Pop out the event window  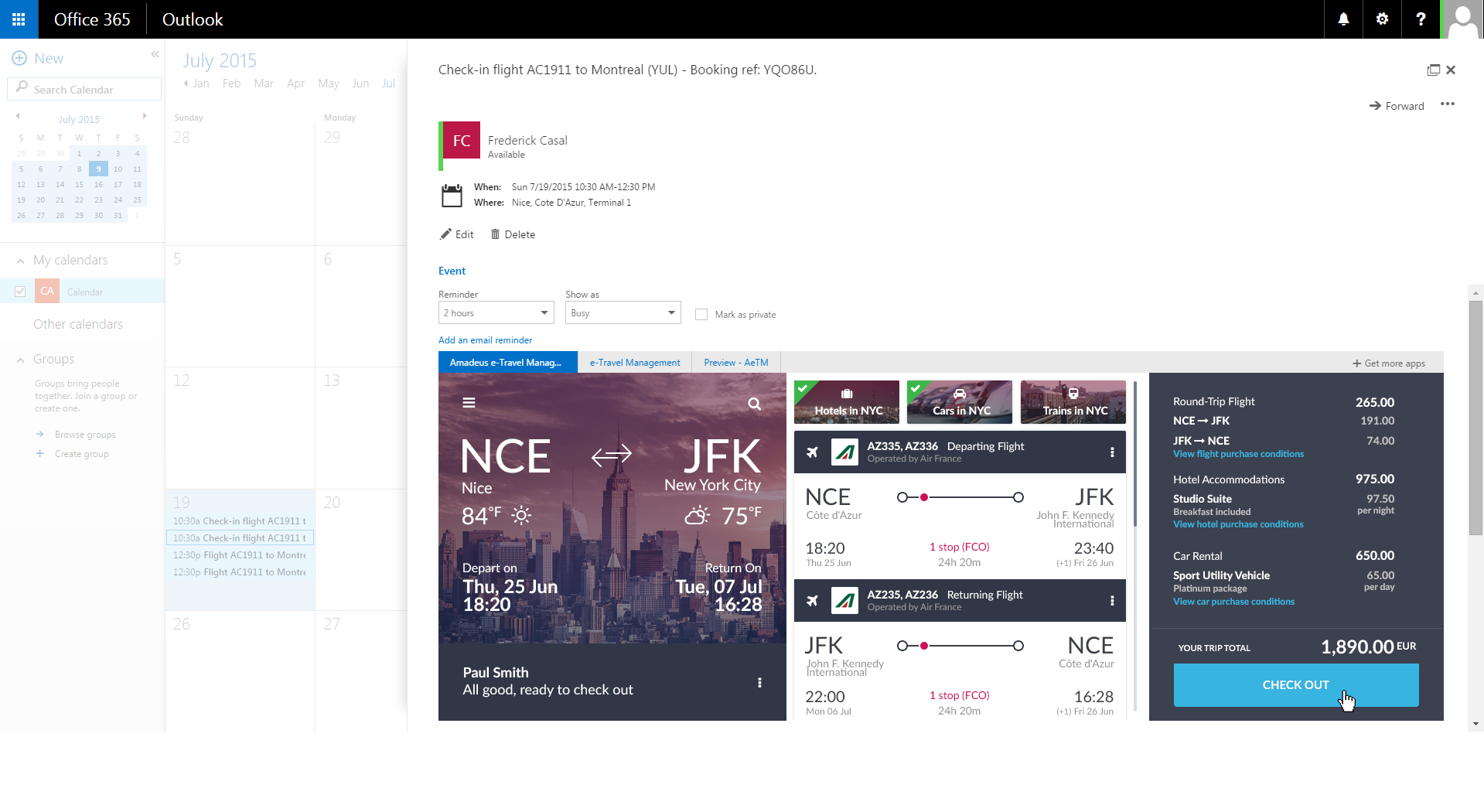(1433, 70)
